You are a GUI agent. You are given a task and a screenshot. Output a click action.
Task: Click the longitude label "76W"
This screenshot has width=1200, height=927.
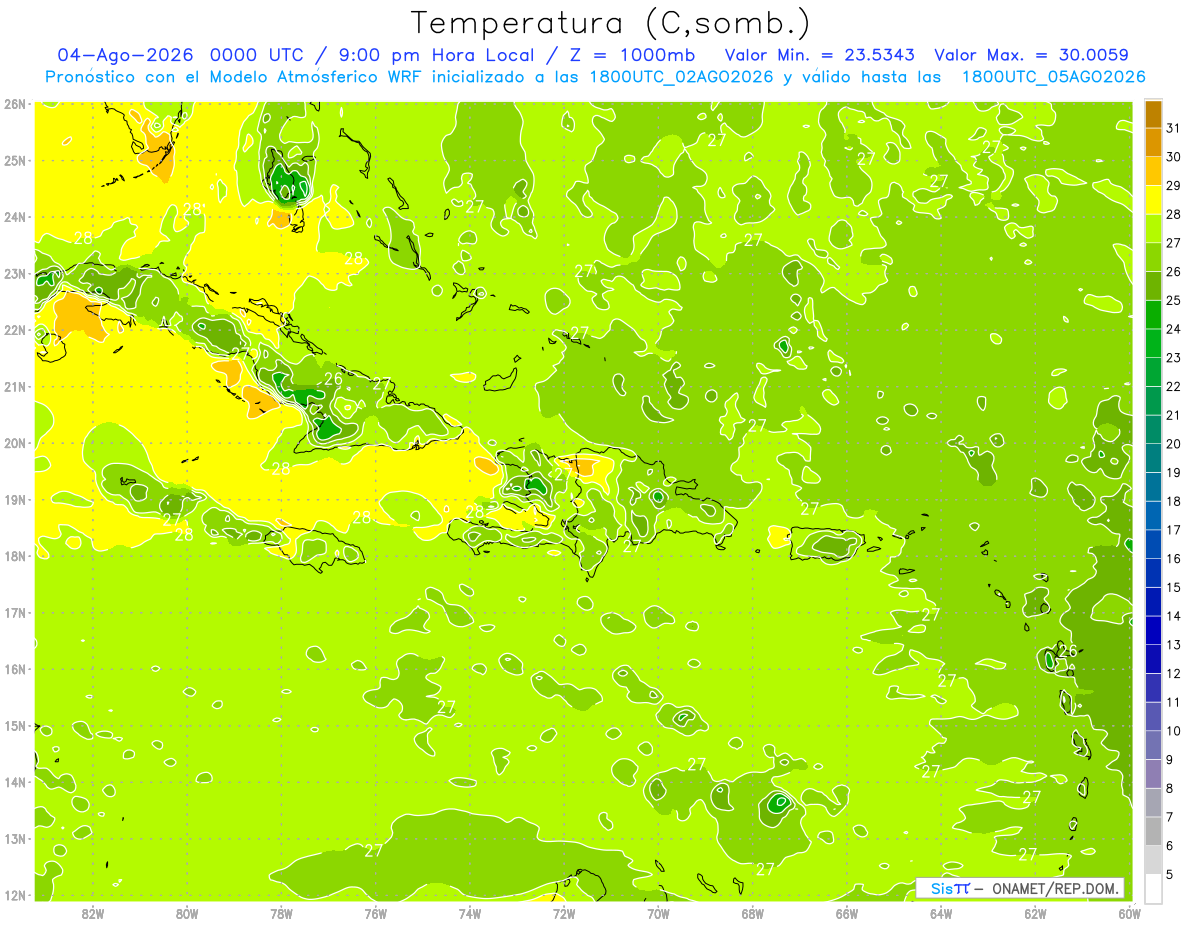coord(376,913)
